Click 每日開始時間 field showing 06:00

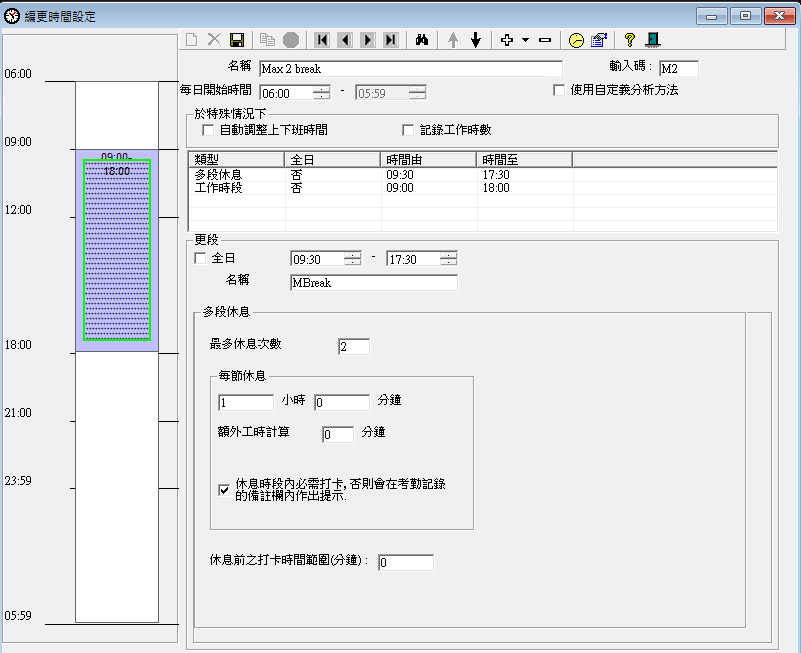tap(286, 93)
